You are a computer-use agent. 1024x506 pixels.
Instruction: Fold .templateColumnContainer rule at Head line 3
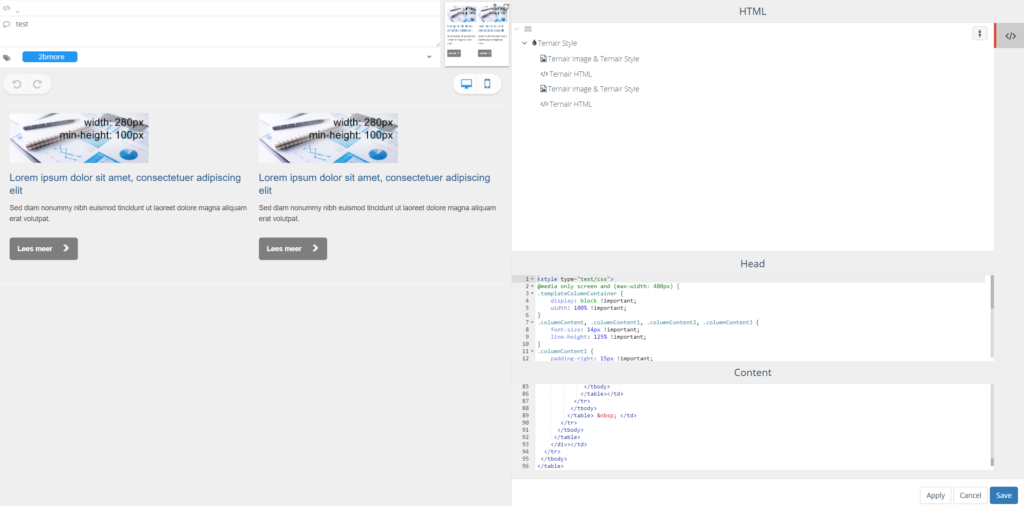pos(533,293)
